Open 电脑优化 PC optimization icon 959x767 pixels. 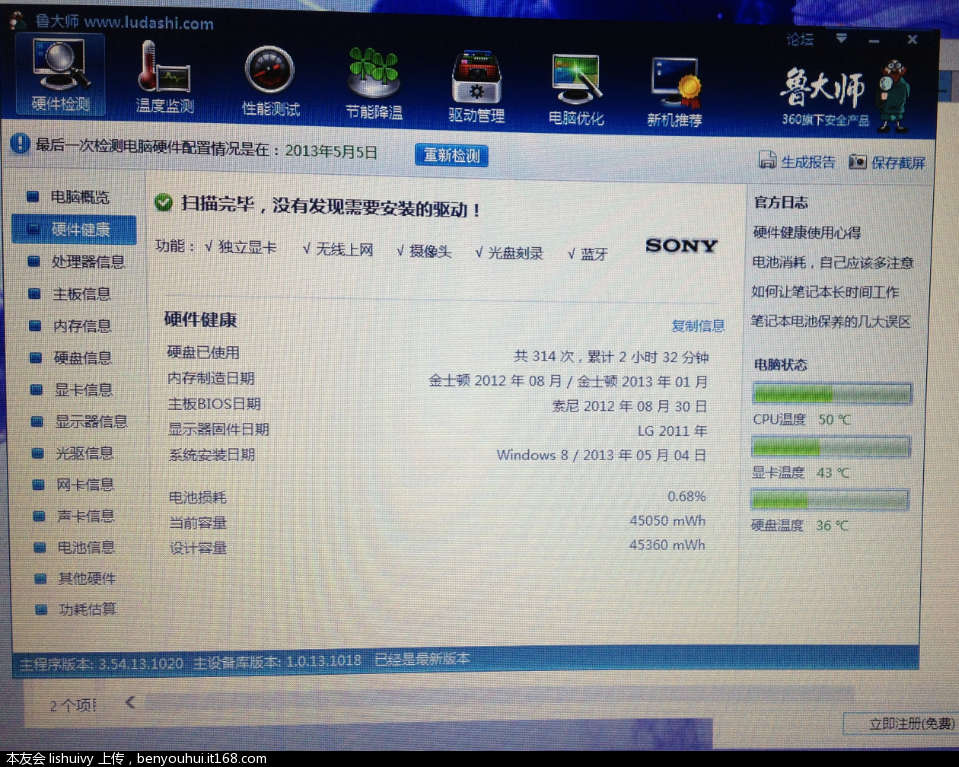point(576,90)
